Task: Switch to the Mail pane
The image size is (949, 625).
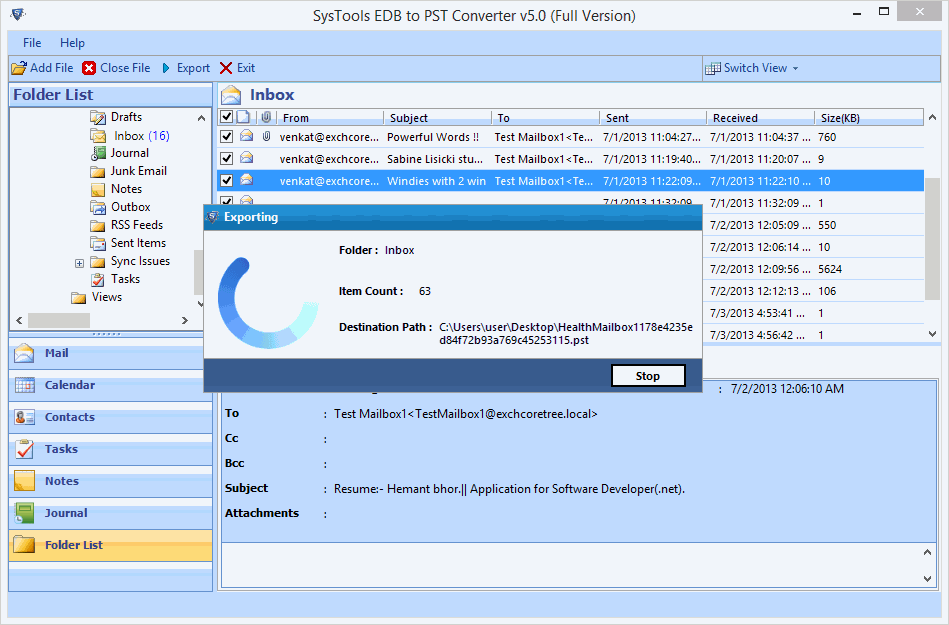Action: click(x=111, y=353)
